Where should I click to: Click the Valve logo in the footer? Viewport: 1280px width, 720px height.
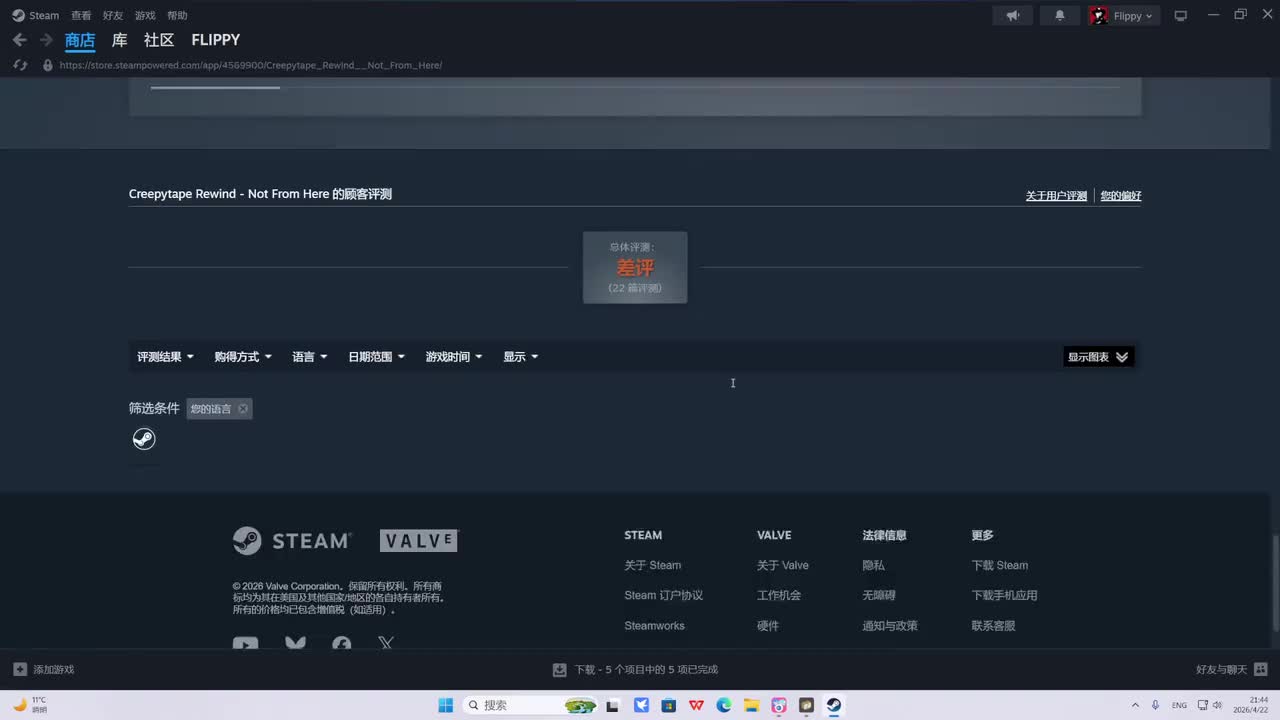419,541
